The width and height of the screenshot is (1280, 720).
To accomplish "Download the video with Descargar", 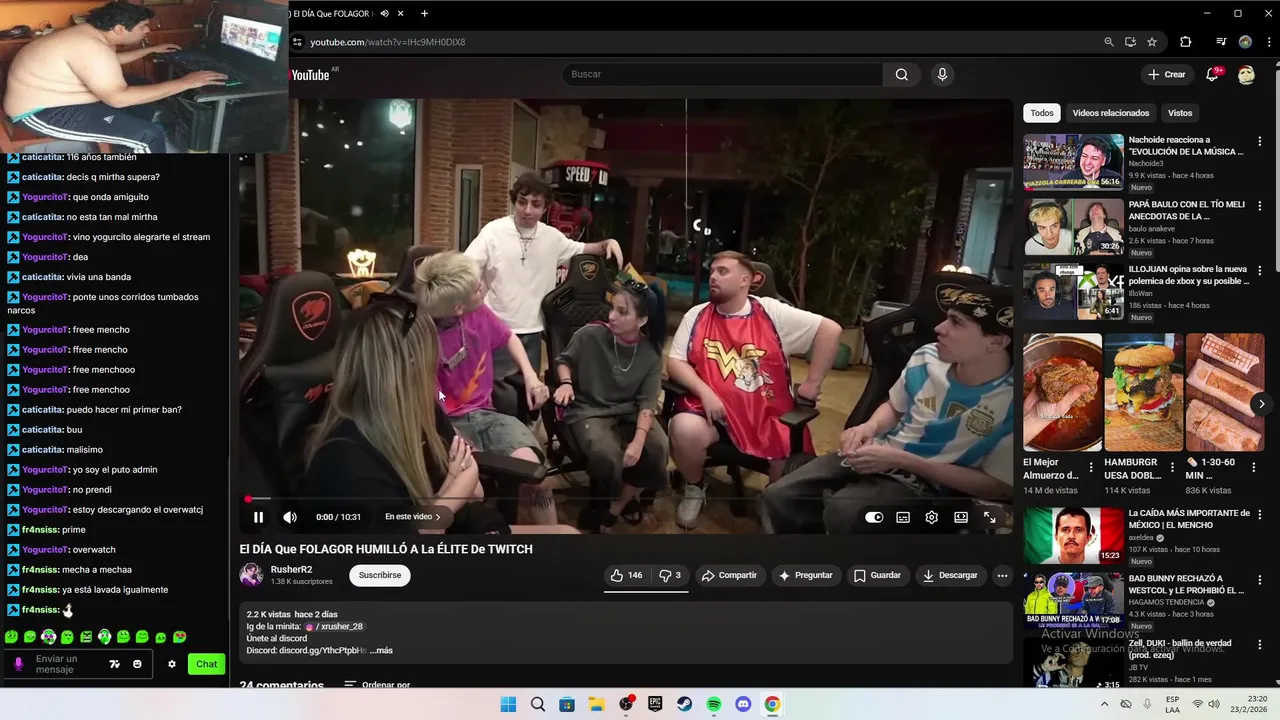I will [950, 575].
